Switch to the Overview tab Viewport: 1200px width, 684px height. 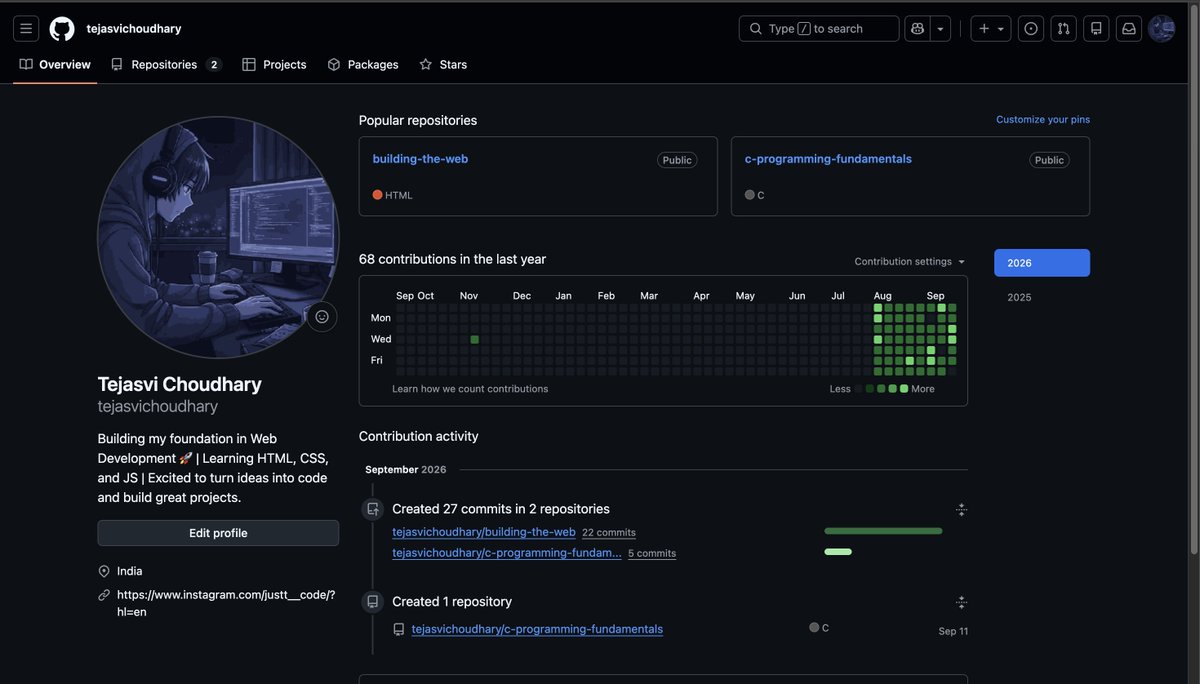(55, 65)
